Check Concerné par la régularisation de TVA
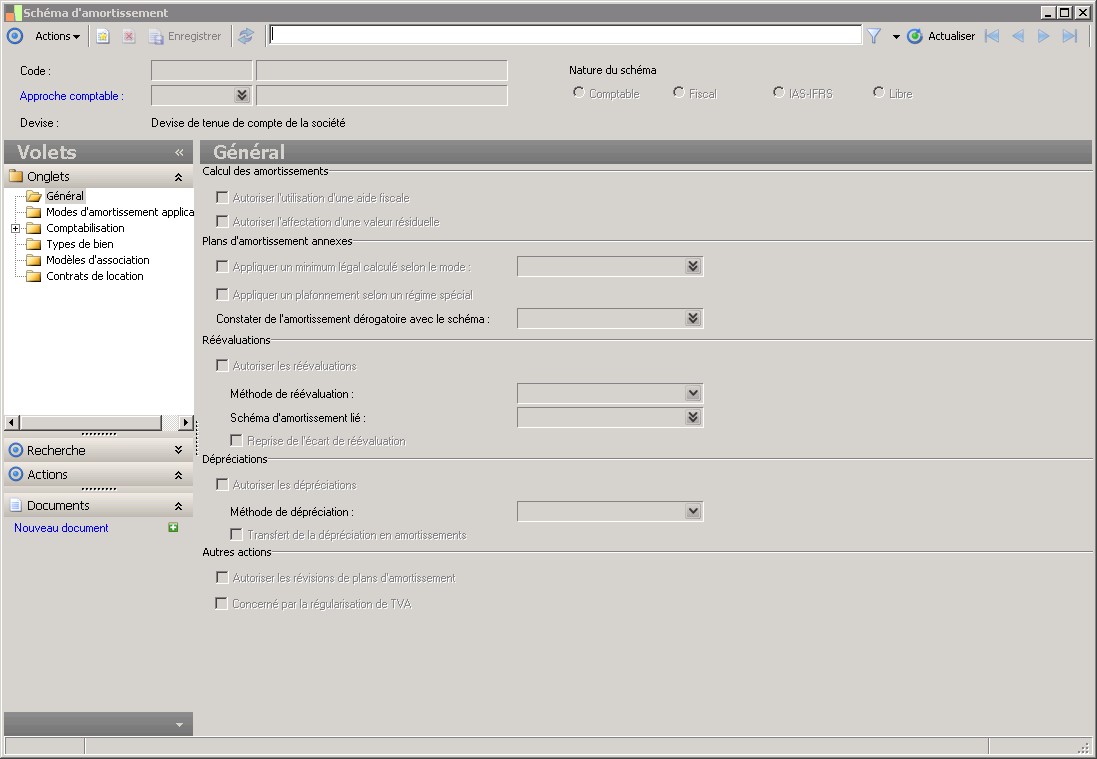 (221, 602)
